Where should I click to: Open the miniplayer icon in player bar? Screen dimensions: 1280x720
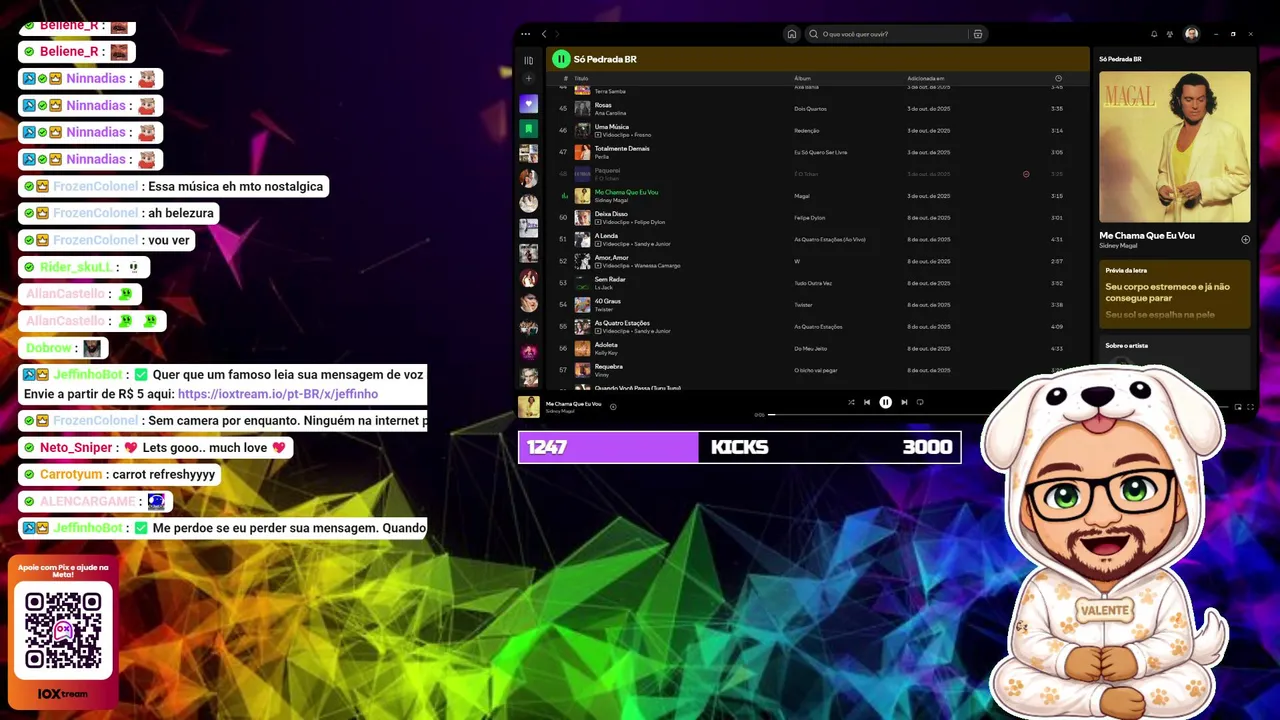point(1238,407)
